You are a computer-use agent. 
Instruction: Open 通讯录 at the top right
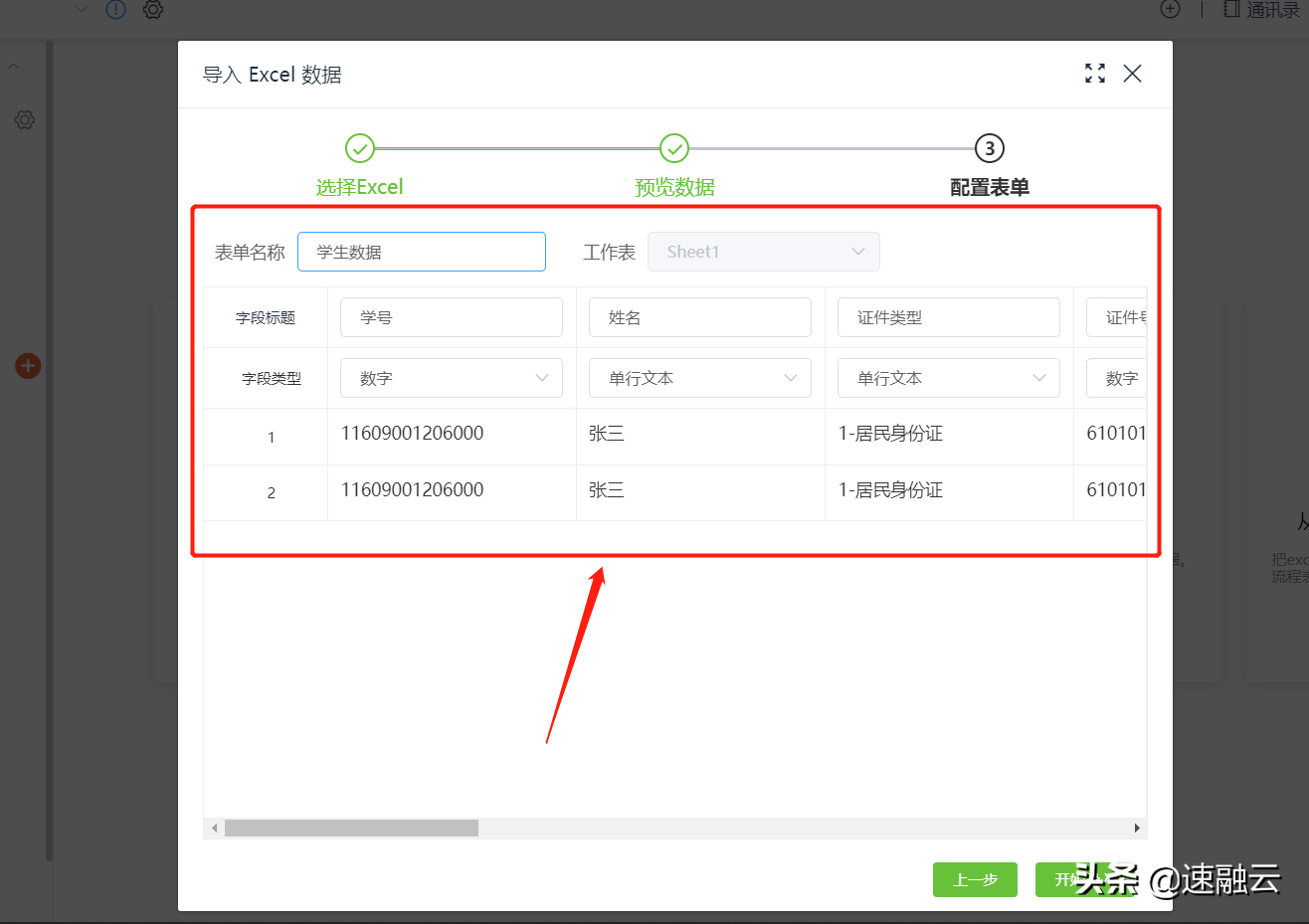point(1261,10)
